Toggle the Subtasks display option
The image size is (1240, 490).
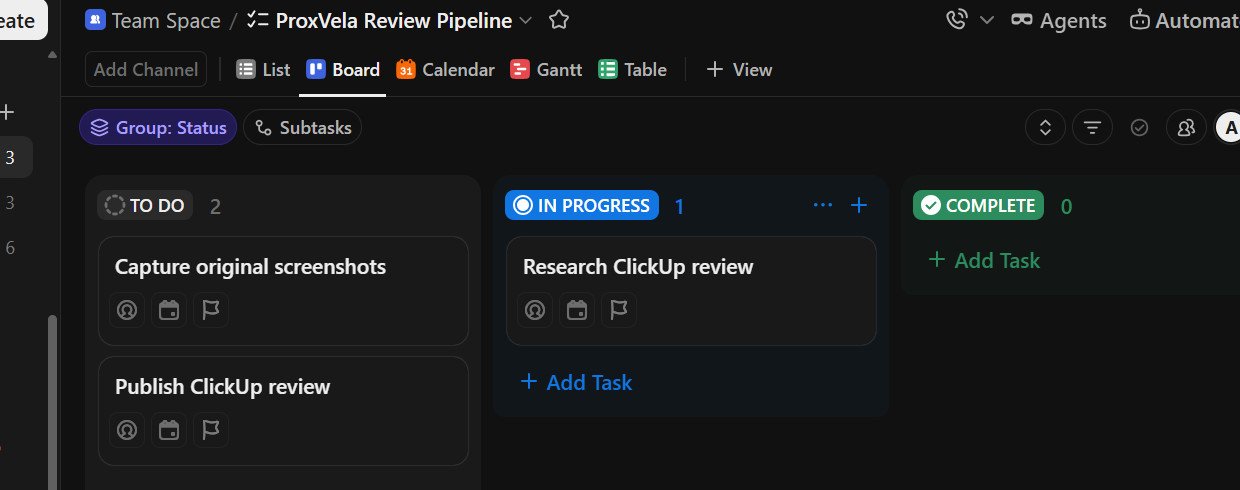(303, 128)
